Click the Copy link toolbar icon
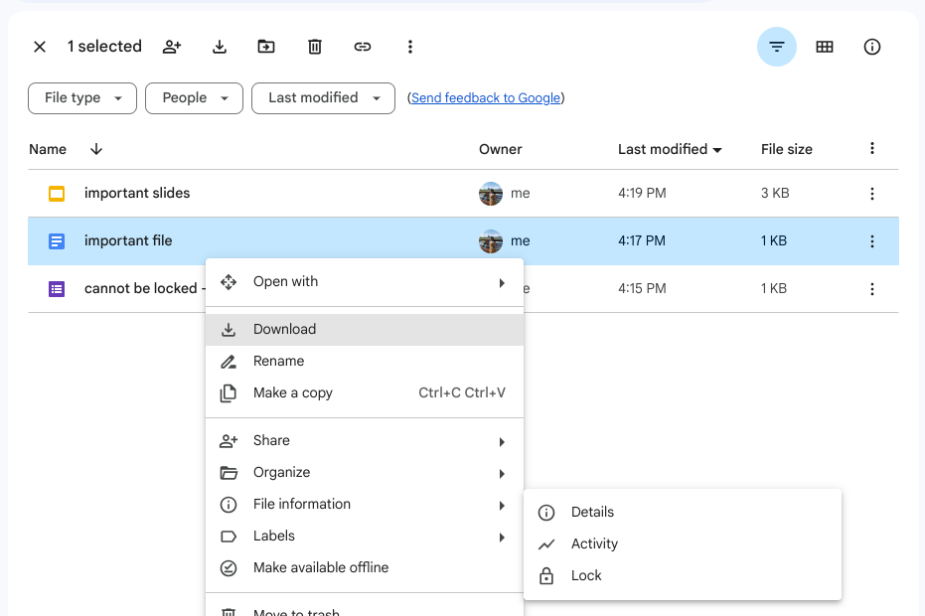 click(x=363, y=47)
